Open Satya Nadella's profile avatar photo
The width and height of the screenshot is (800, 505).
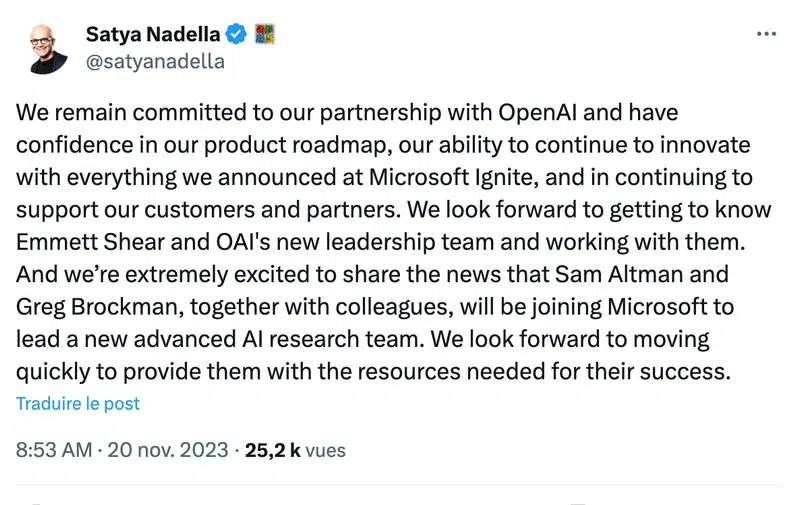tap(42, 47)
